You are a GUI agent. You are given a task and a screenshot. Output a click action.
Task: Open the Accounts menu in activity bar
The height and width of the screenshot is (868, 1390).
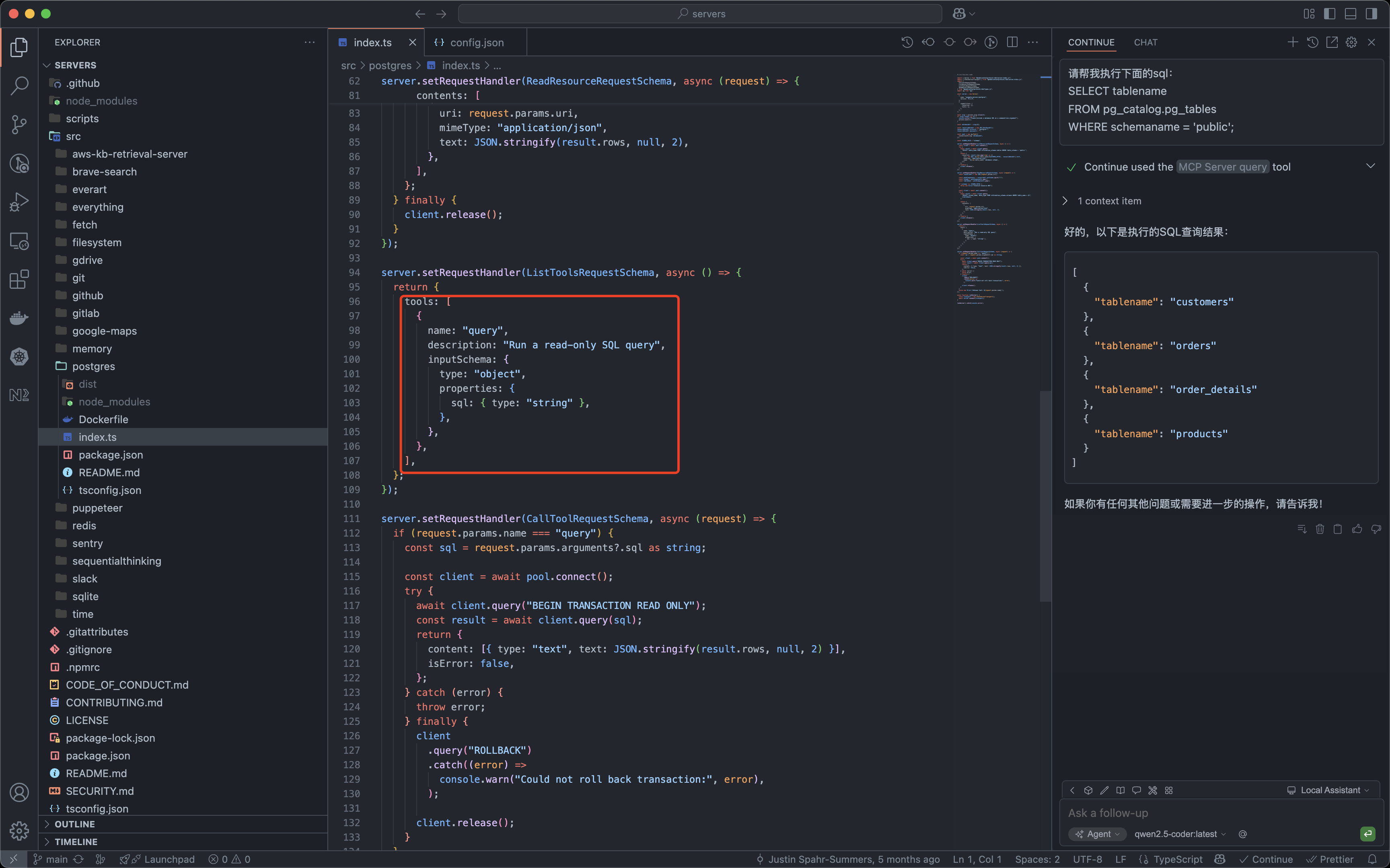19,792
